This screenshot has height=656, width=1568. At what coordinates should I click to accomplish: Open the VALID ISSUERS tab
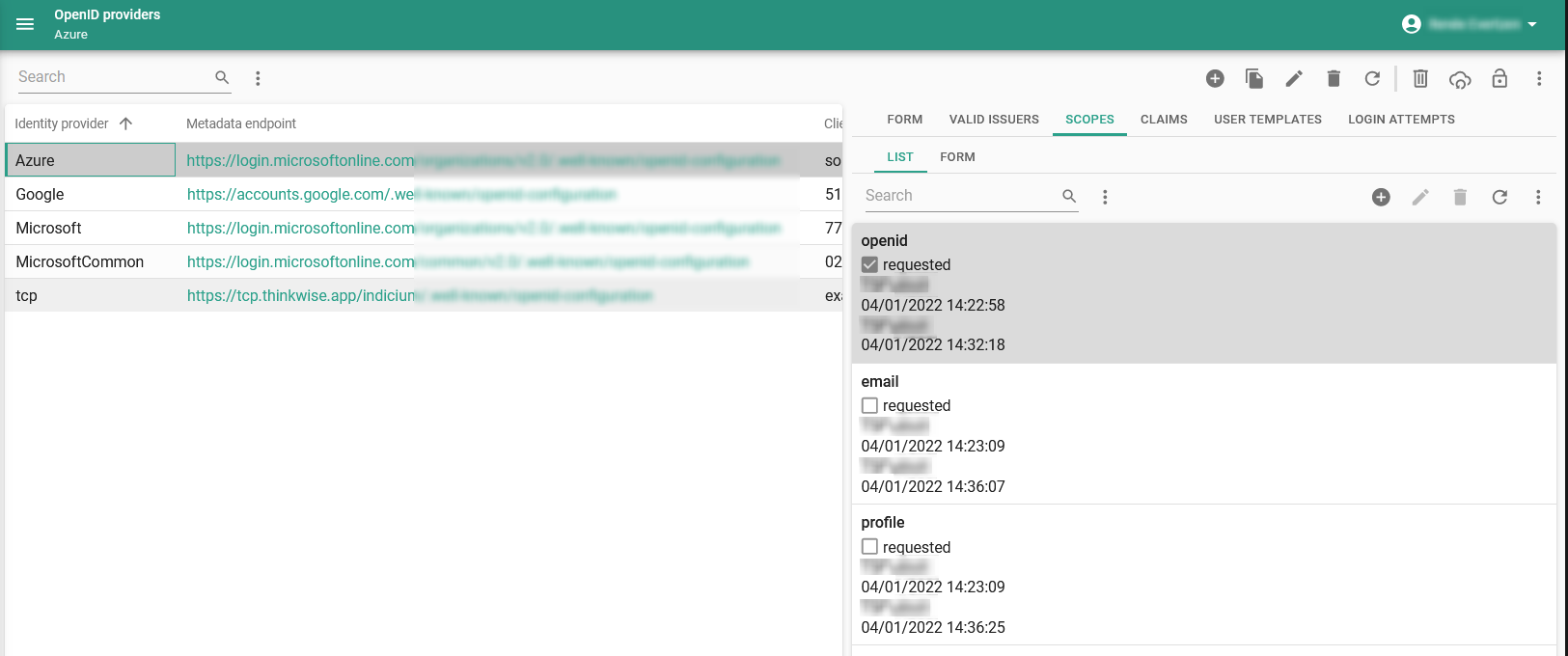pos(994,120)
